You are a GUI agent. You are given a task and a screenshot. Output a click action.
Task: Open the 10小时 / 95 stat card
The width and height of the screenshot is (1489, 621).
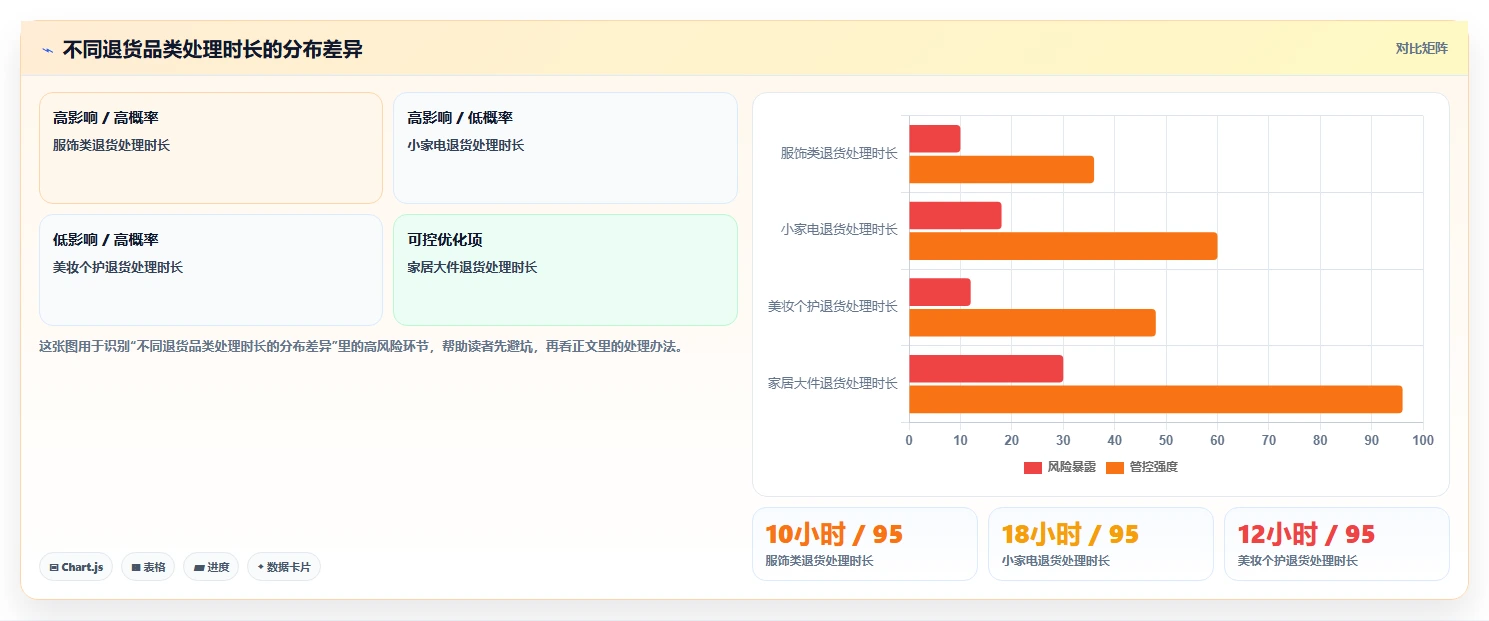point(865,544)
